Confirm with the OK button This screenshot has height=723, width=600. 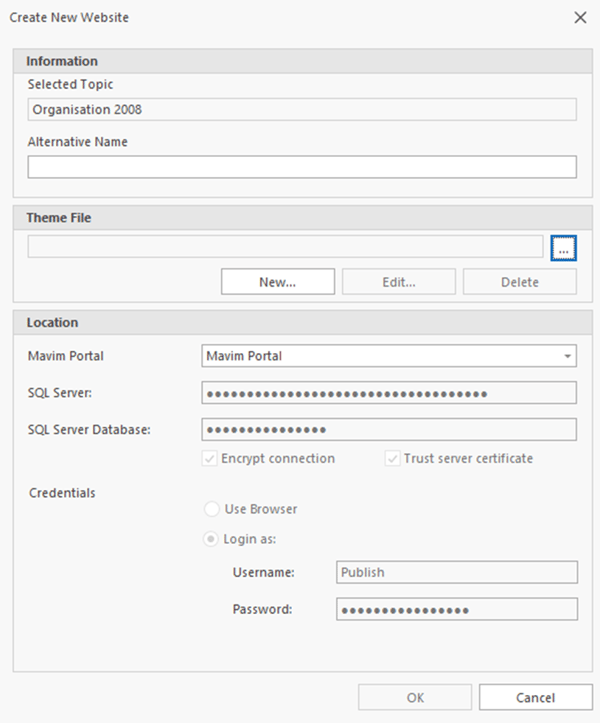tap(415, 698)
